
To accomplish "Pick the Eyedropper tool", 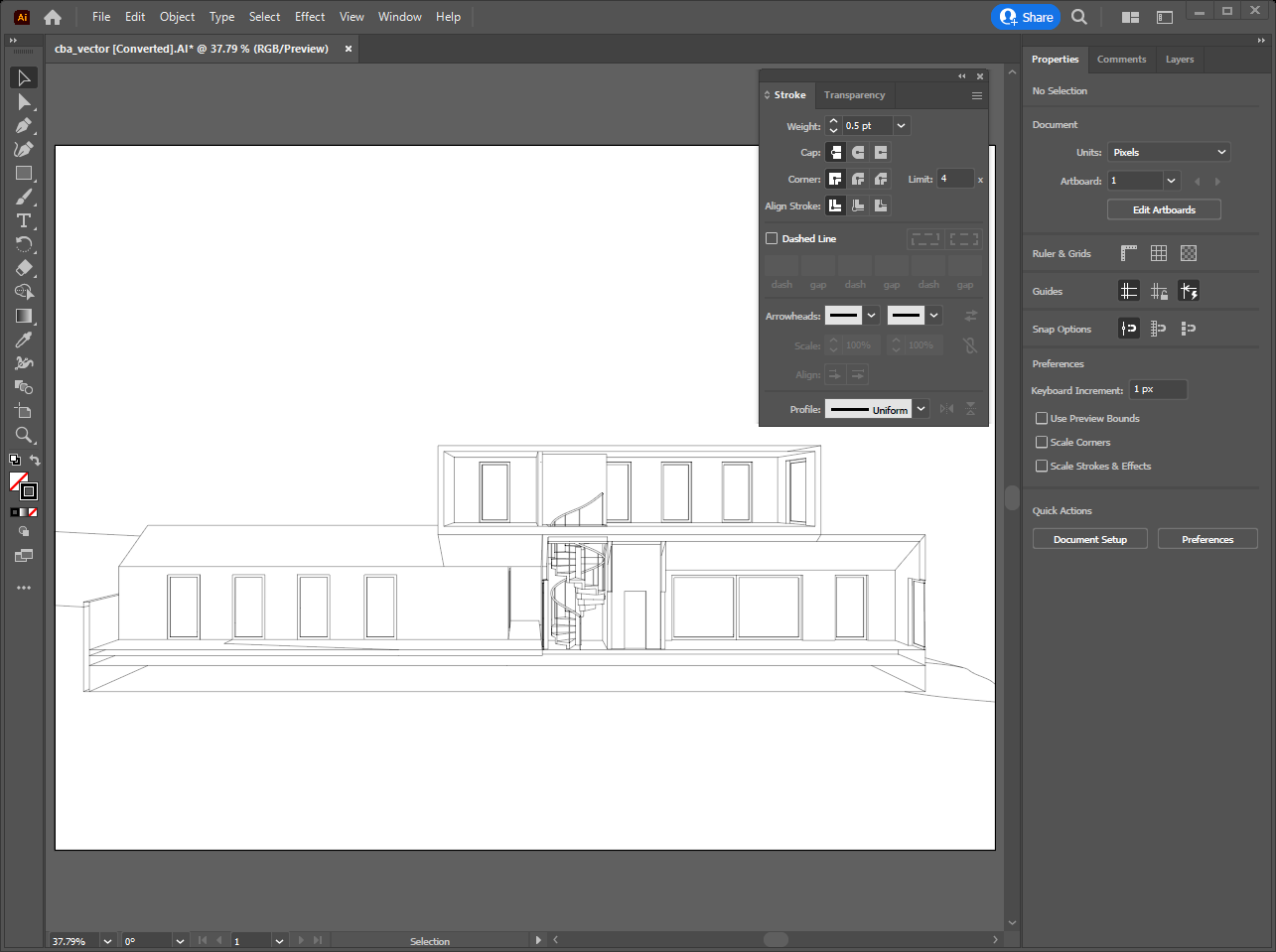I will (24, 340).
